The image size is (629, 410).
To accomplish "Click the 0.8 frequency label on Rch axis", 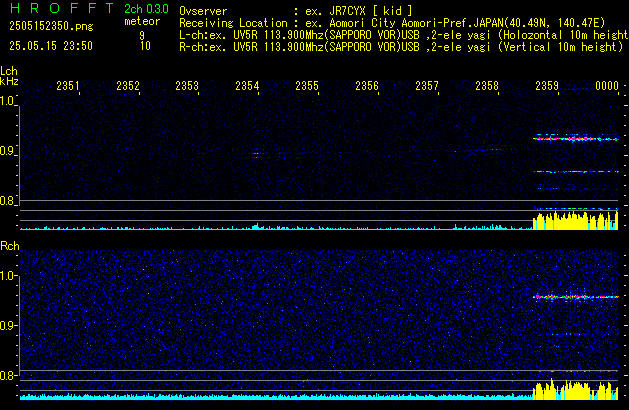I will pyautogui.click(x=7, y=375).
